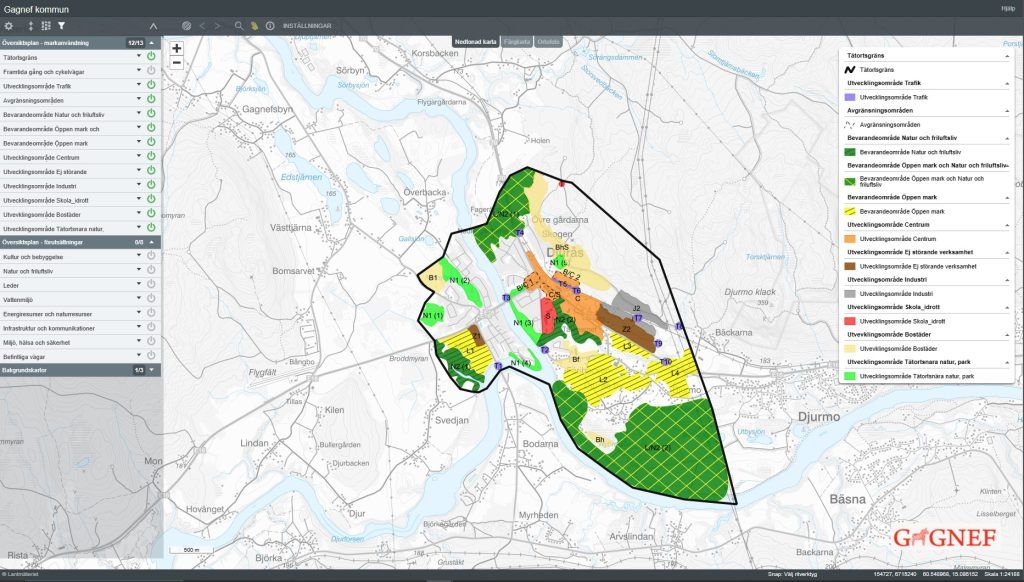
Task: Click the layer filter funnel icon
Action: [61, 25]
